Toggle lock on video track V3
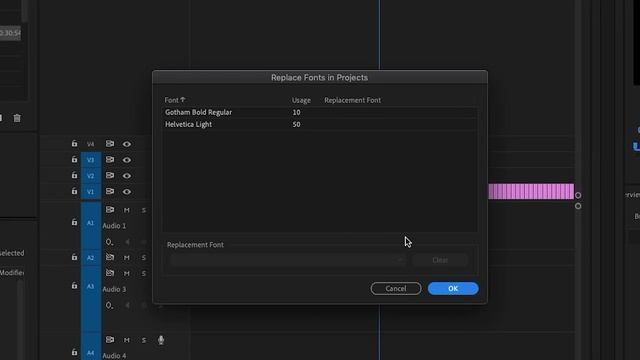Image resolution: width=640 pixels, height=360 pixels. pyautogui.click(x=74, y=160)
